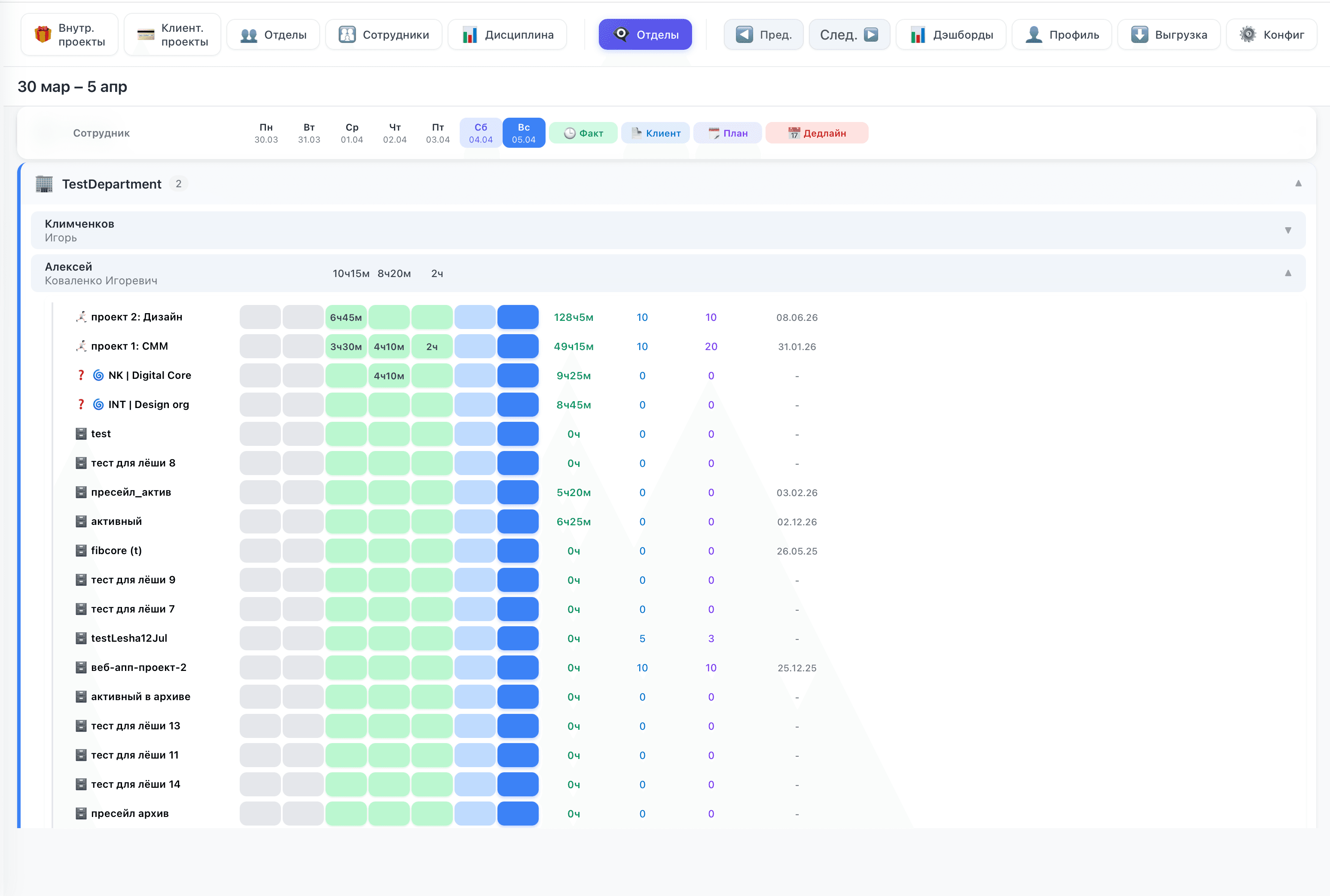Click the building icon next to TestDepartment

(x=44, y=184)
